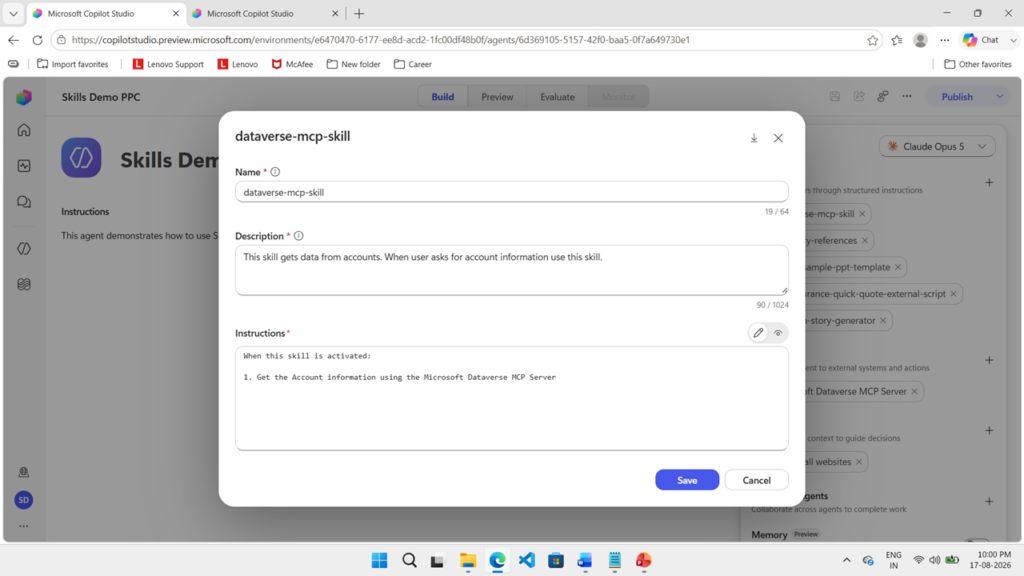The width and height of the screenshot is (1024, 576).
Task: Open the SD user avatar
Action: pyautogui.click(x=24, y=500)
